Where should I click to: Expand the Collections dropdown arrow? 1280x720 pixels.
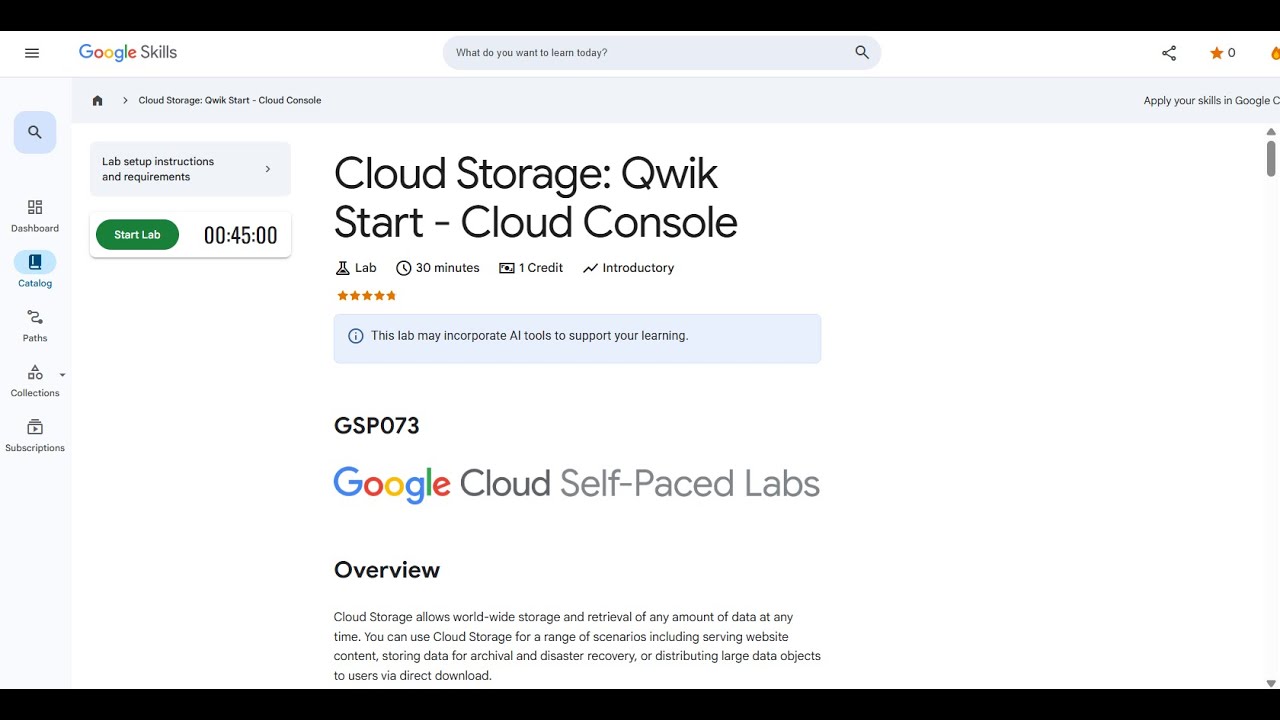click(63, 375)
